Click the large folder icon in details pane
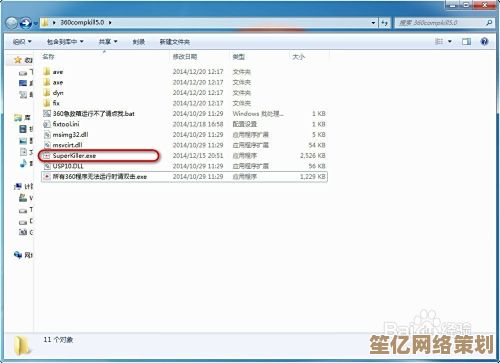The height and width of the screenshot is (363, 500). [22, 345]
